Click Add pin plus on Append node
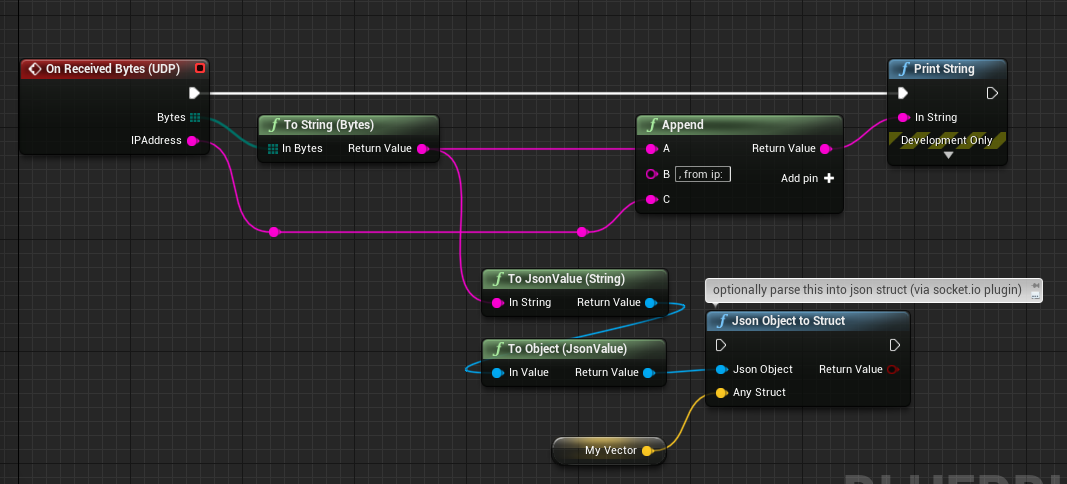1067x484 pixels. [x=829, y=178]
